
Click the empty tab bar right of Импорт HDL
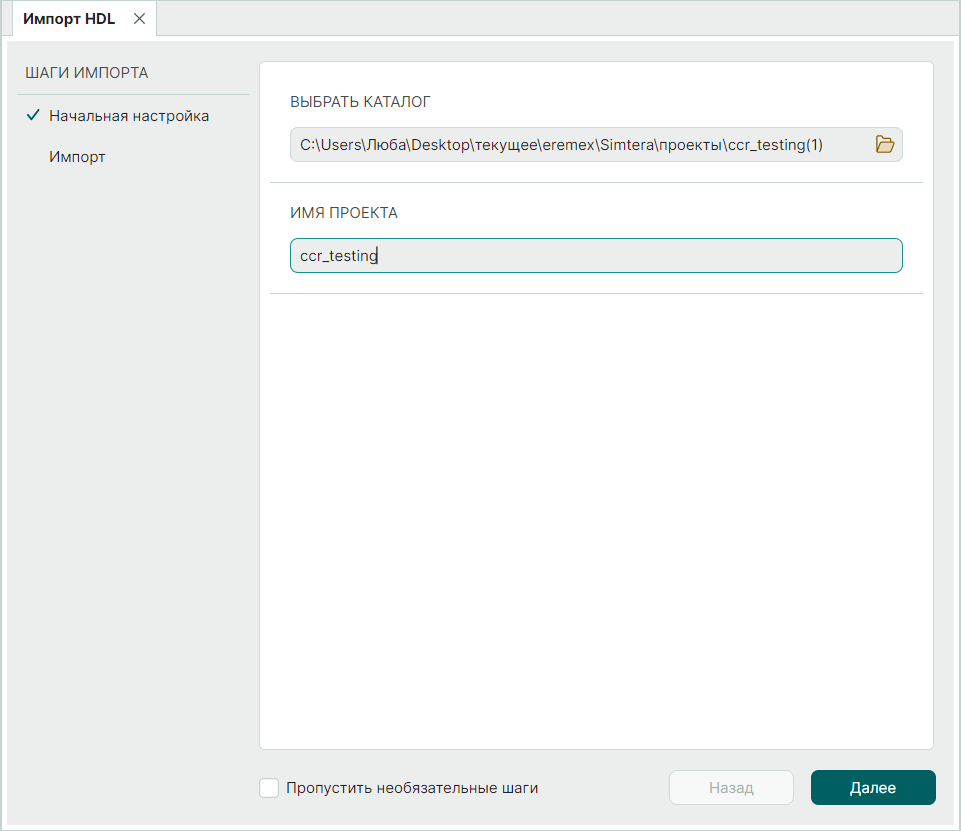coord(550,19)
